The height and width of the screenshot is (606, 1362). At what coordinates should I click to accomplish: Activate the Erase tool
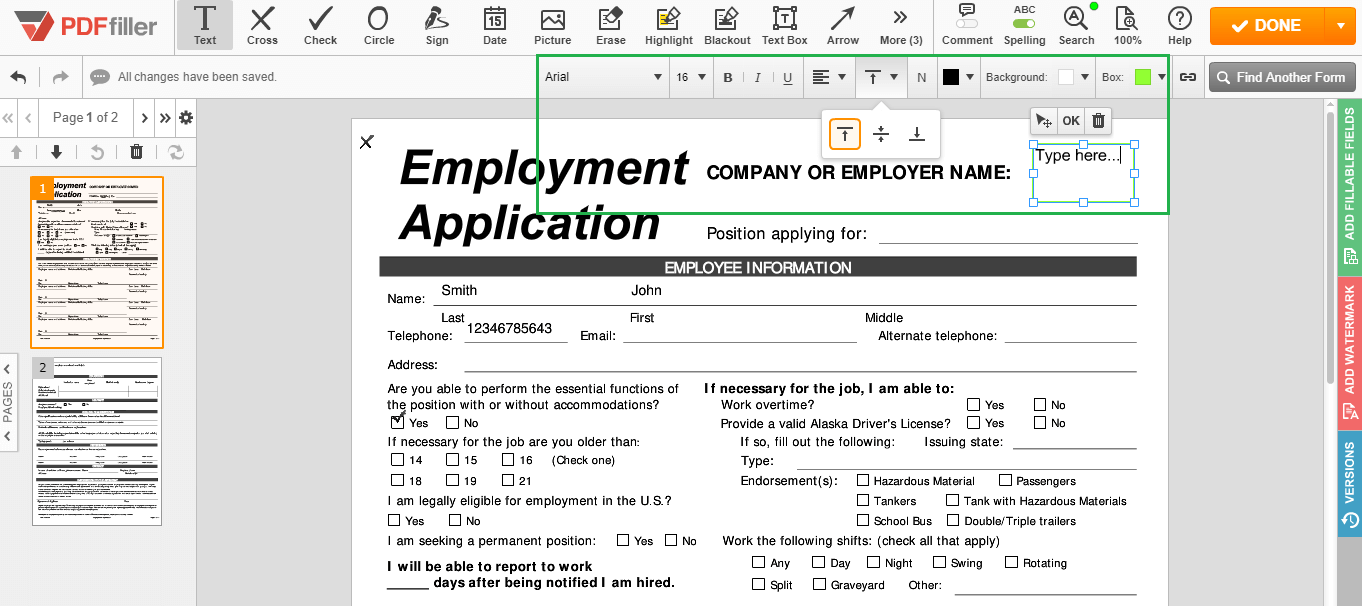click(610, 26)
